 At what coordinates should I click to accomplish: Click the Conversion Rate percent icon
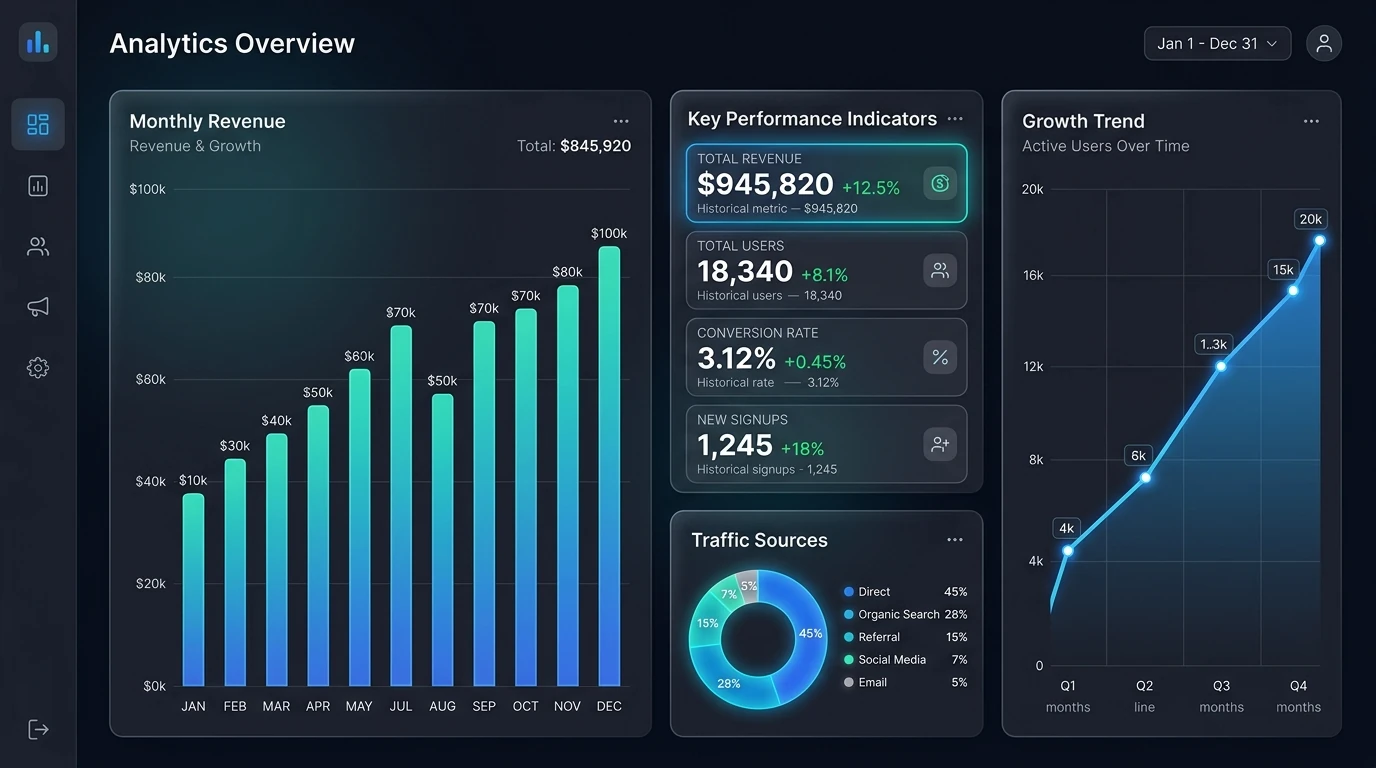click(x=940, y=357)
